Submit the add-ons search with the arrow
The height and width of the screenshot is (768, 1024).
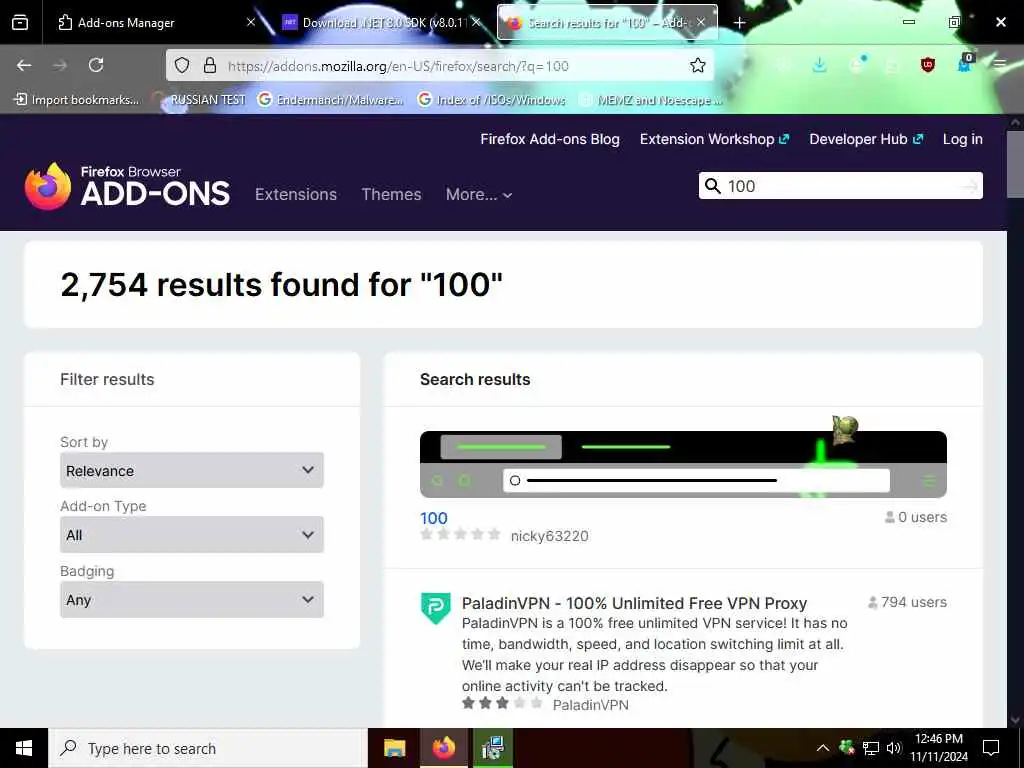(x=970, y=187)
